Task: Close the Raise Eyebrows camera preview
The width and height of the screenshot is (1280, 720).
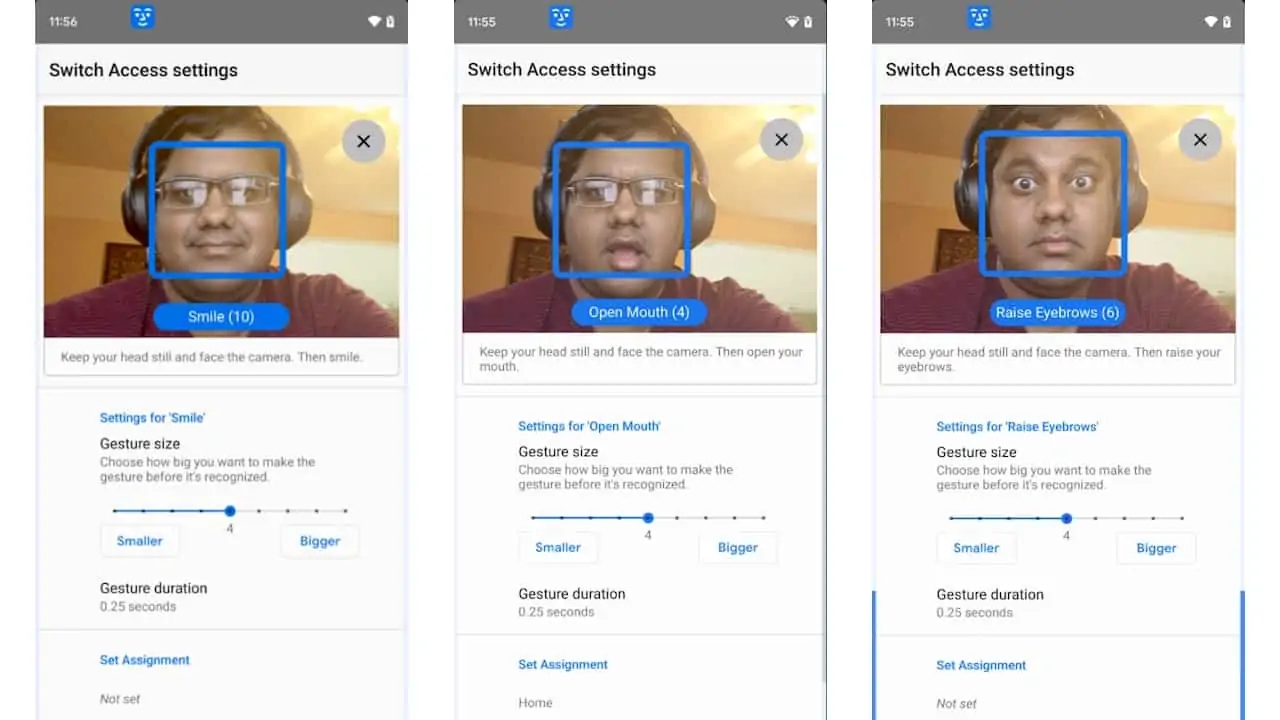Action: (1200, 139)
